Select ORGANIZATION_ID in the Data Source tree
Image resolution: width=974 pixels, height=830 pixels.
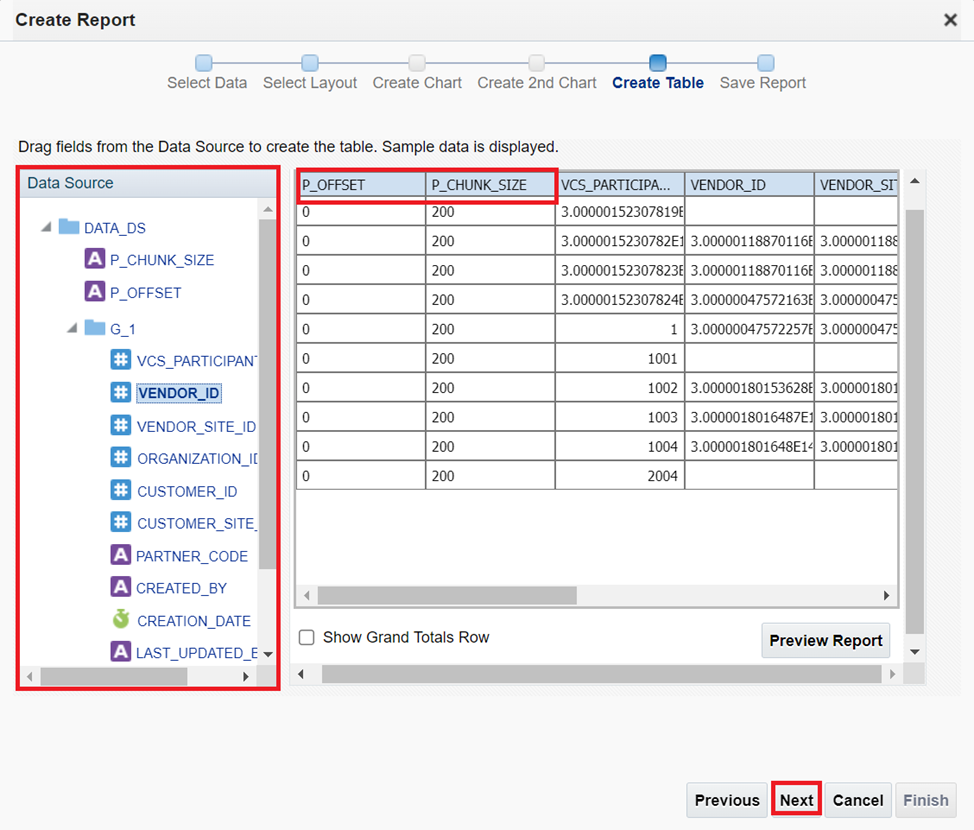(x=197, y=458)
